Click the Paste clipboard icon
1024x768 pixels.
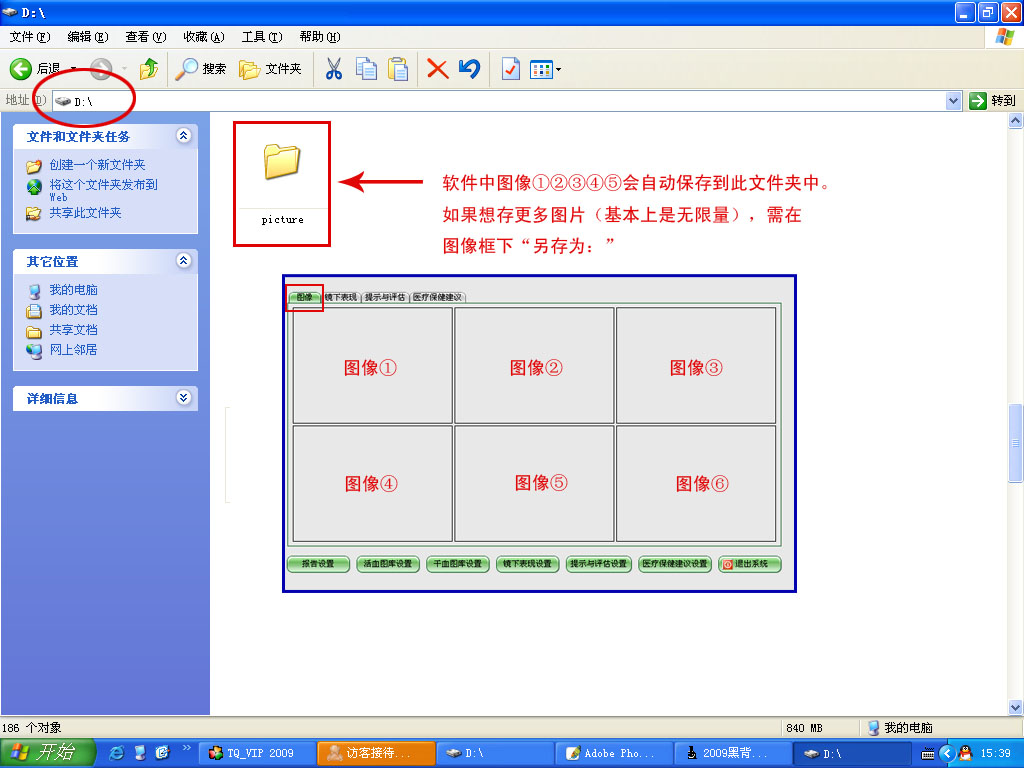point(398,69)
